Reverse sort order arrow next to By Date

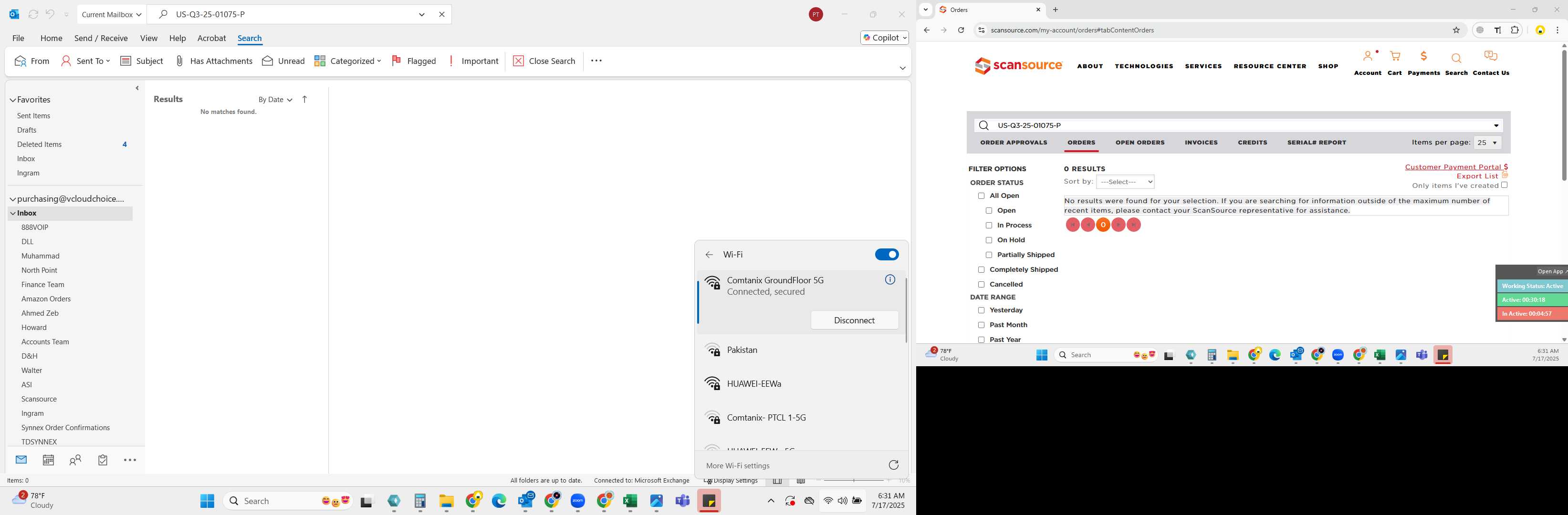305,99
